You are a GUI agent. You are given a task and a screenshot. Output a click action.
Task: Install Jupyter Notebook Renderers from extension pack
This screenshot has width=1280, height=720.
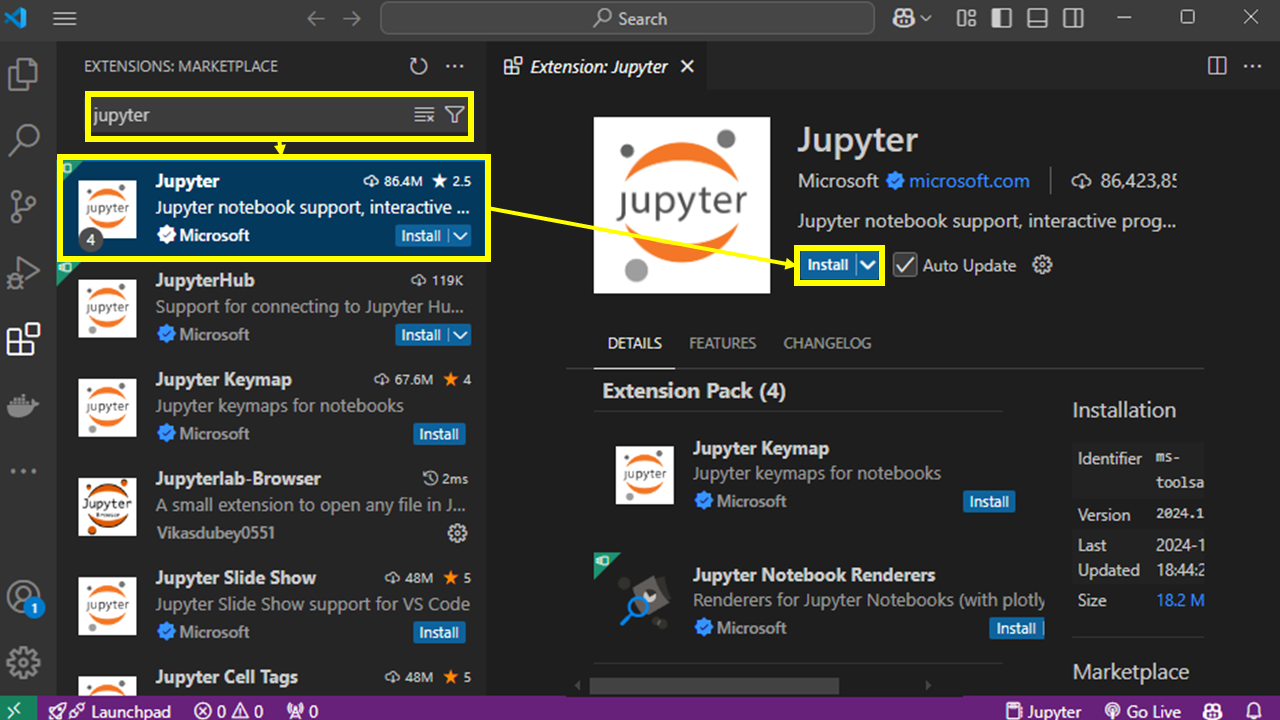pos(1016,628)
